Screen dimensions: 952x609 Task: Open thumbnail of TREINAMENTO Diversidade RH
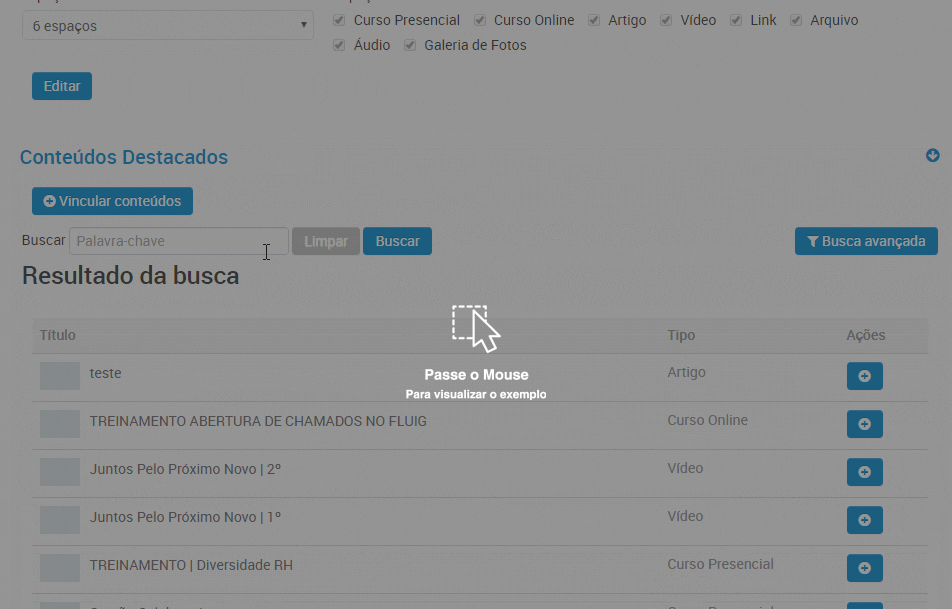click(60, 568)
